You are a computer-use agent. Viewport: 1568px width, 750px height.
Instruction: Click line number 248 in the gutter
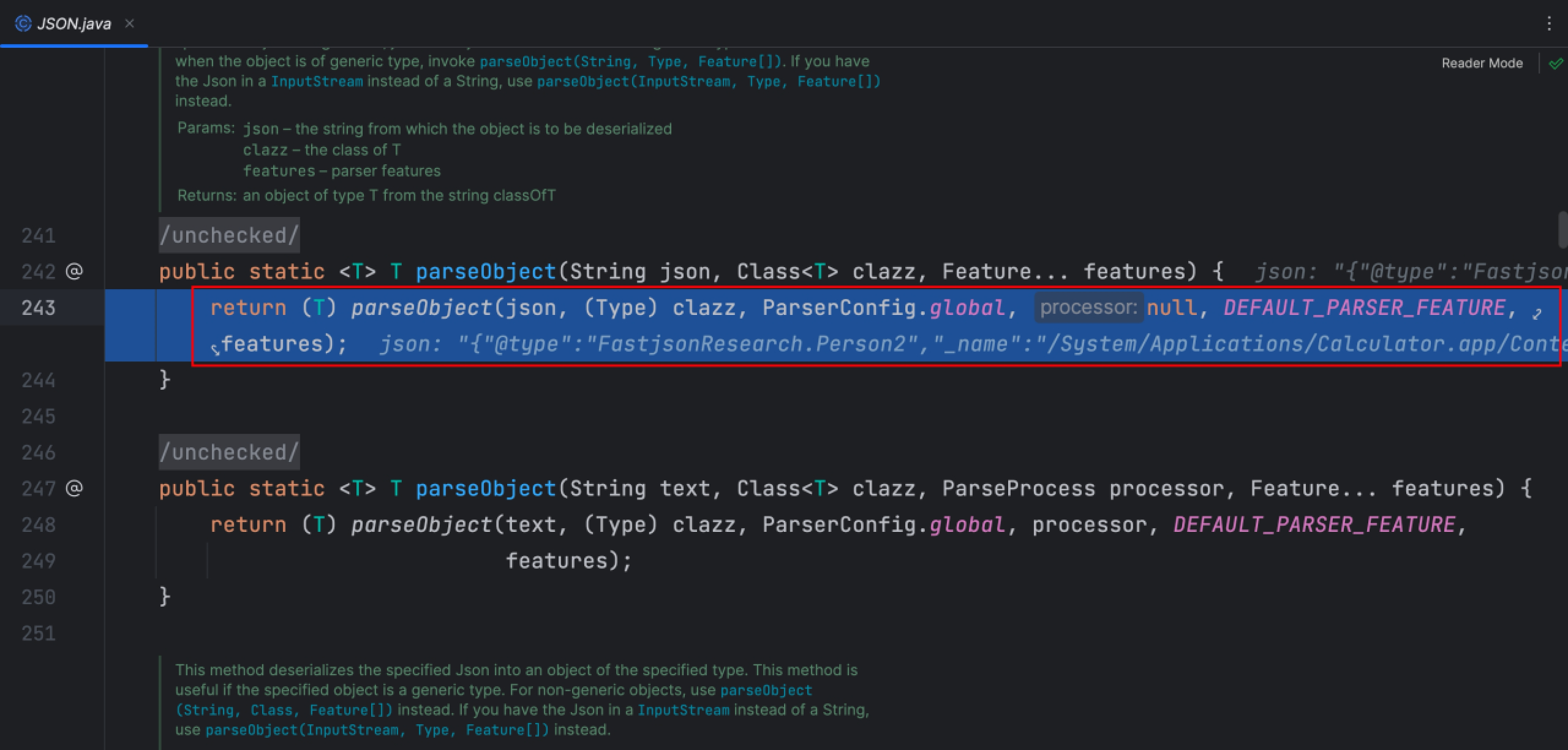pos(39,525)
